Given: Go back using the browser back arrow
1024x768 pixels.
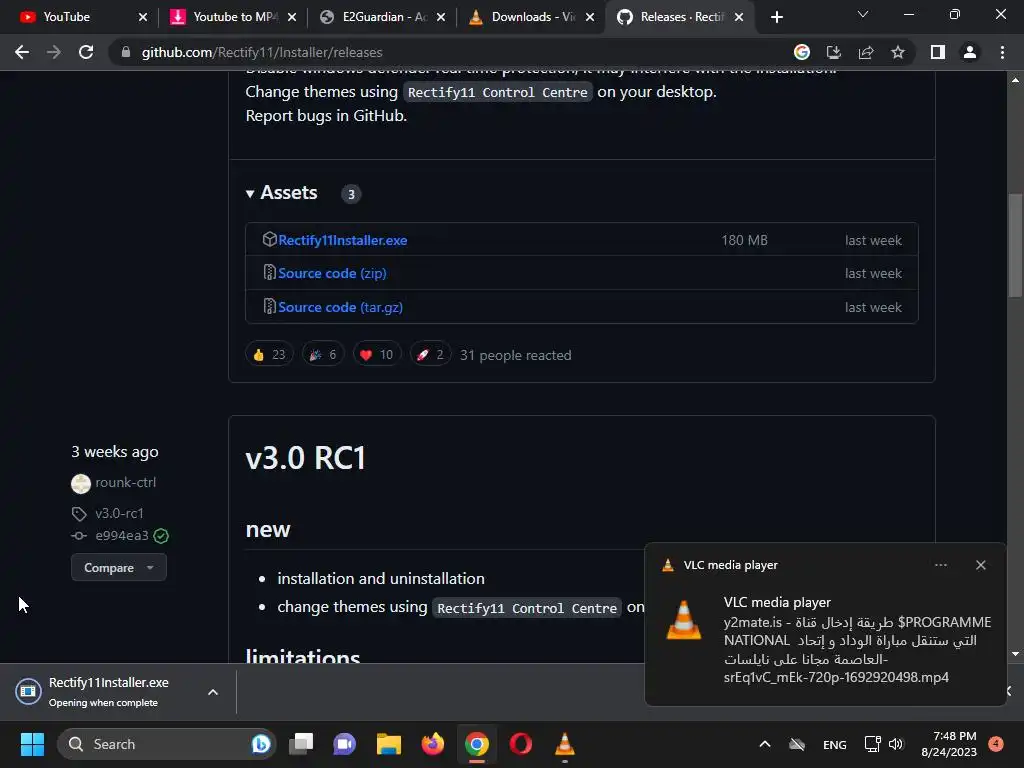Looking at the screenshot, I should pos(22,52).
